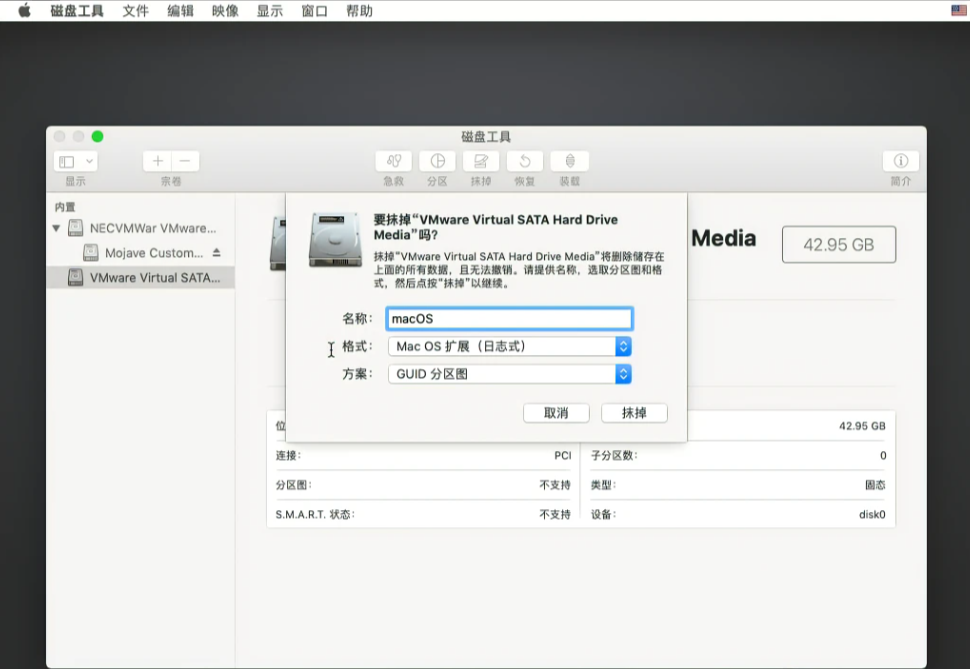Open the 方案 scheme dropdown
970x669 pixels.
pos(510,374)
